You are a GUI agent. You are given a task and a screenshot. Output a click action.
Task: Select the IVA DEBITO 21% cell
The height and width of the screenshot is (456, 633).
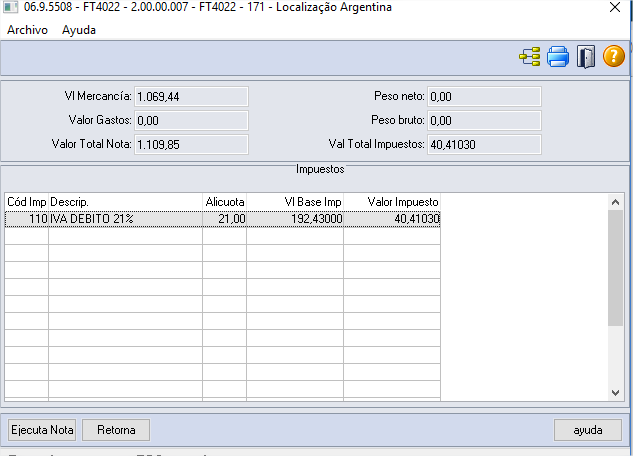(x=126, y=219)
